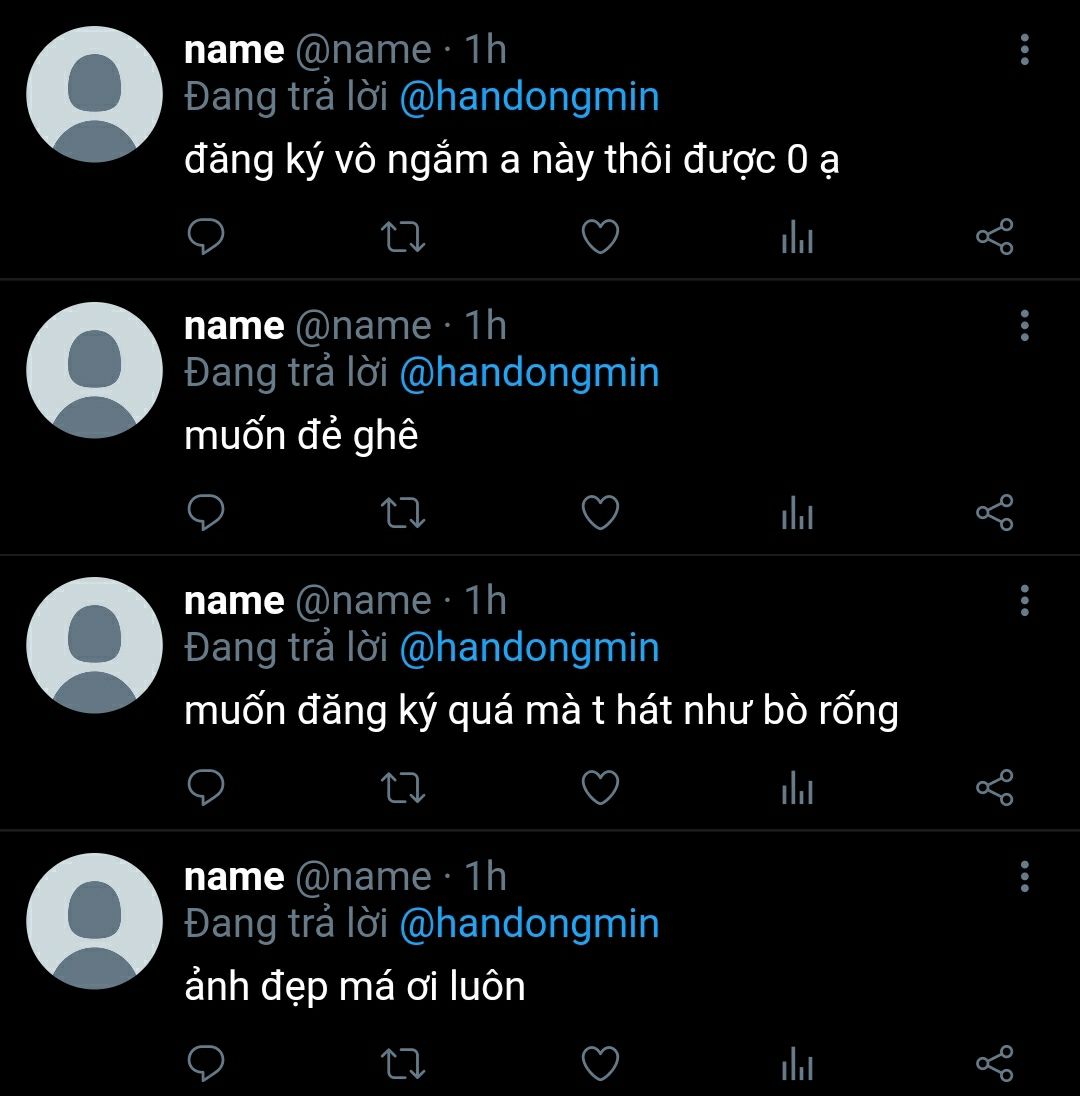This screenshot has height=1096, width=1080.
Task: Reply to the 'đăng ký vô ngắm' tweet
Action: (x=206, y=236)
